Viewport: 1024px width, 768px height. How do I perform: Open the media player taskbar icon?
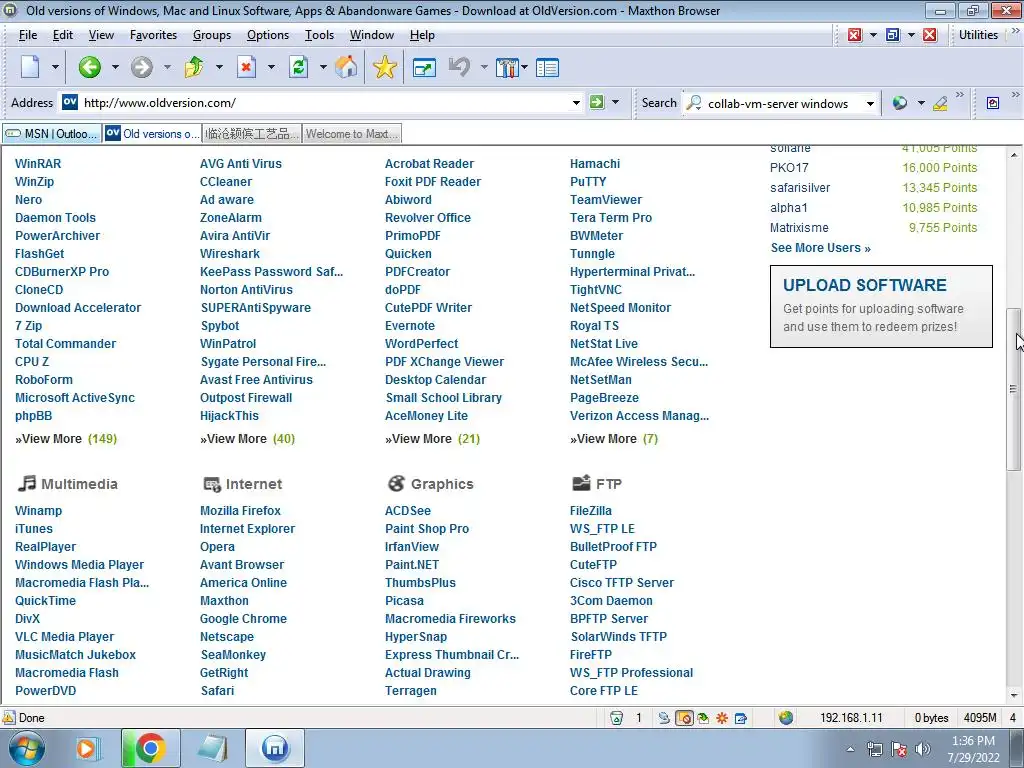tap(86, 748)
